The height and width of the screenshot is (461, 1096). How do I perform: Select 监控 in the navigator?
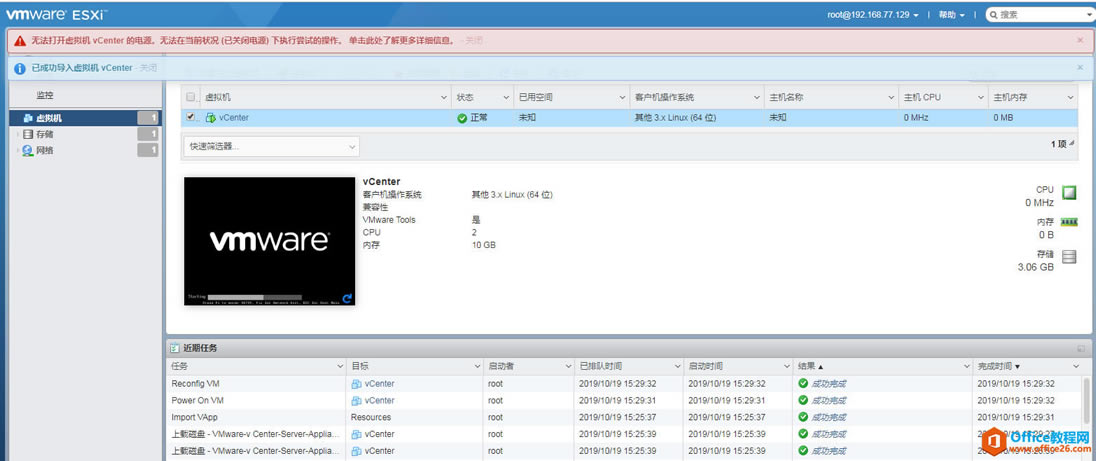[x=45, y=95]
